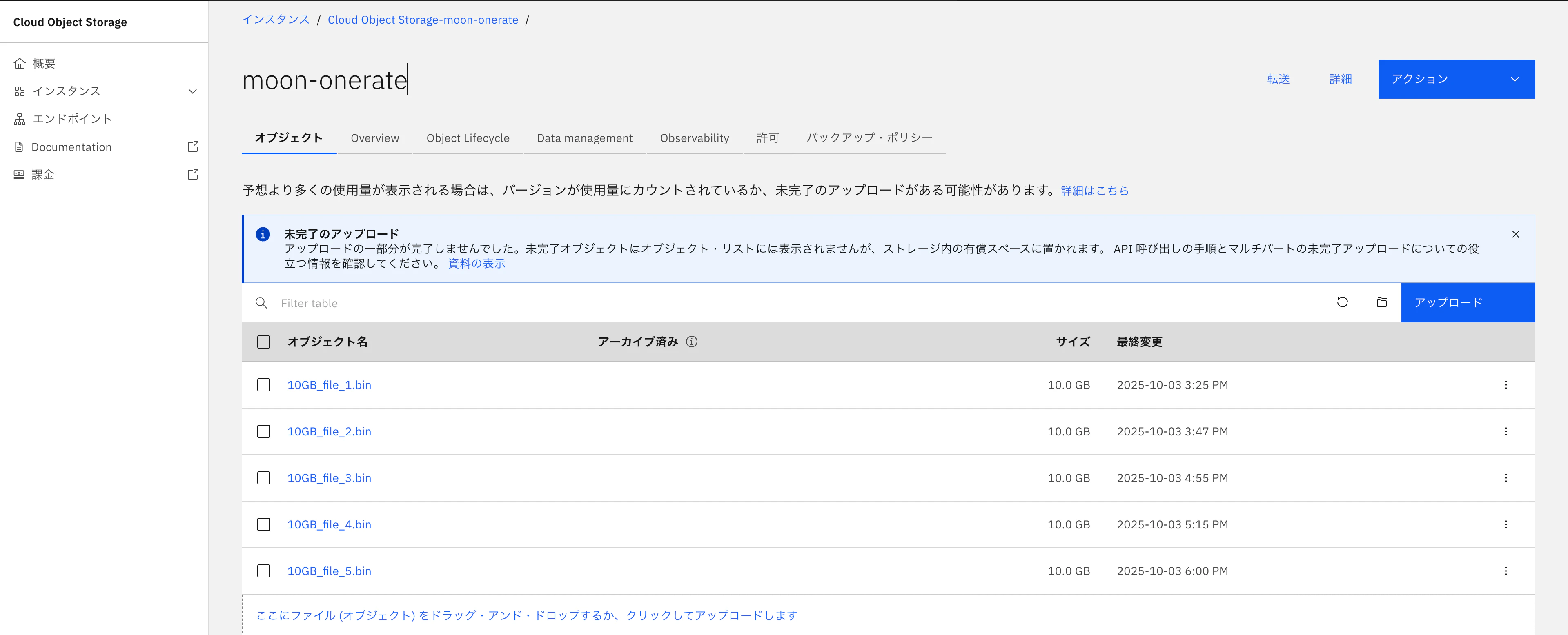
Task: Click the billing icon beside 課金
Action: [x=20, y=175]
